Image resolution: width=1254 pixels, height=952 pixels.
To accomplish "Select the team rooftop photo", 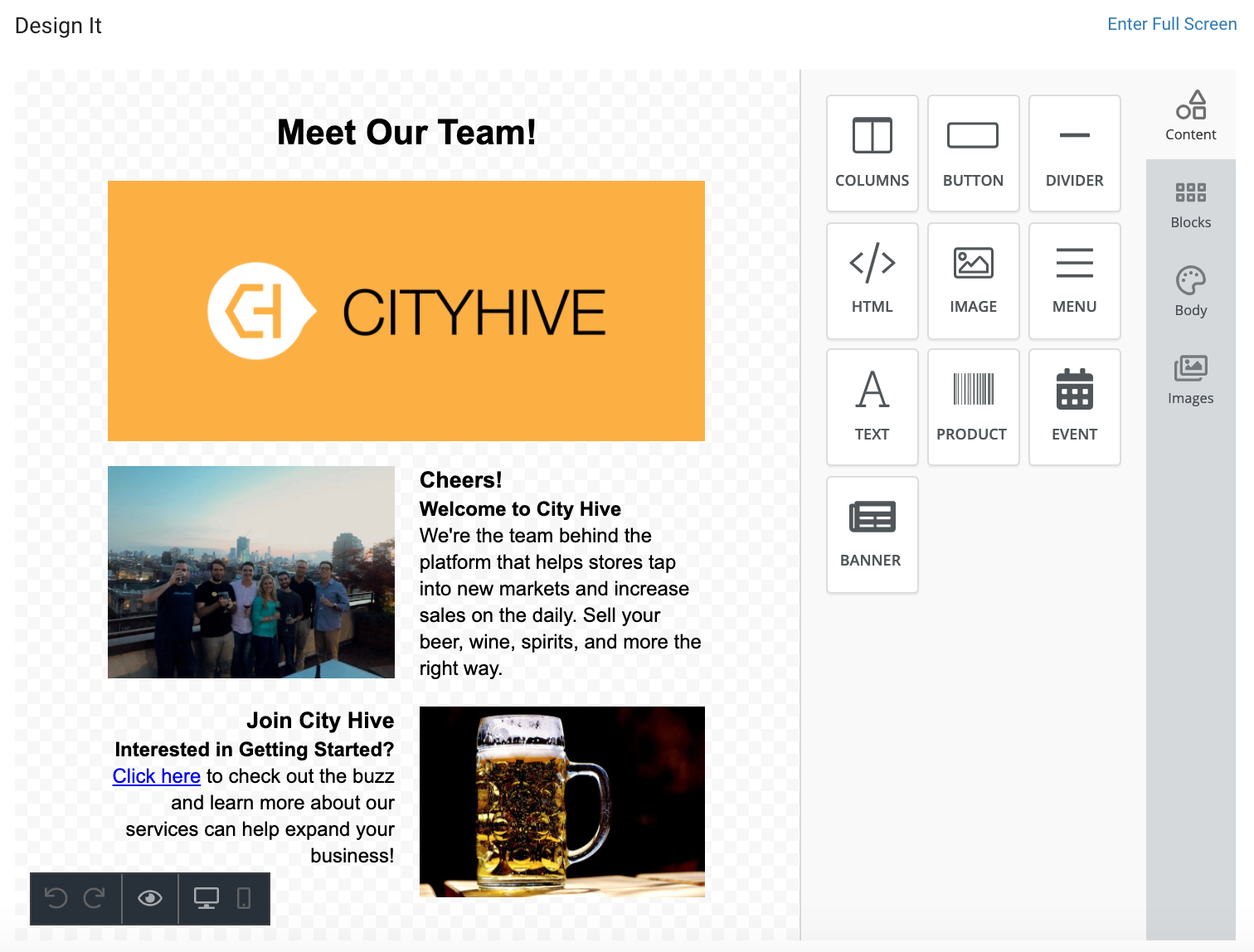I will [251, 572].
